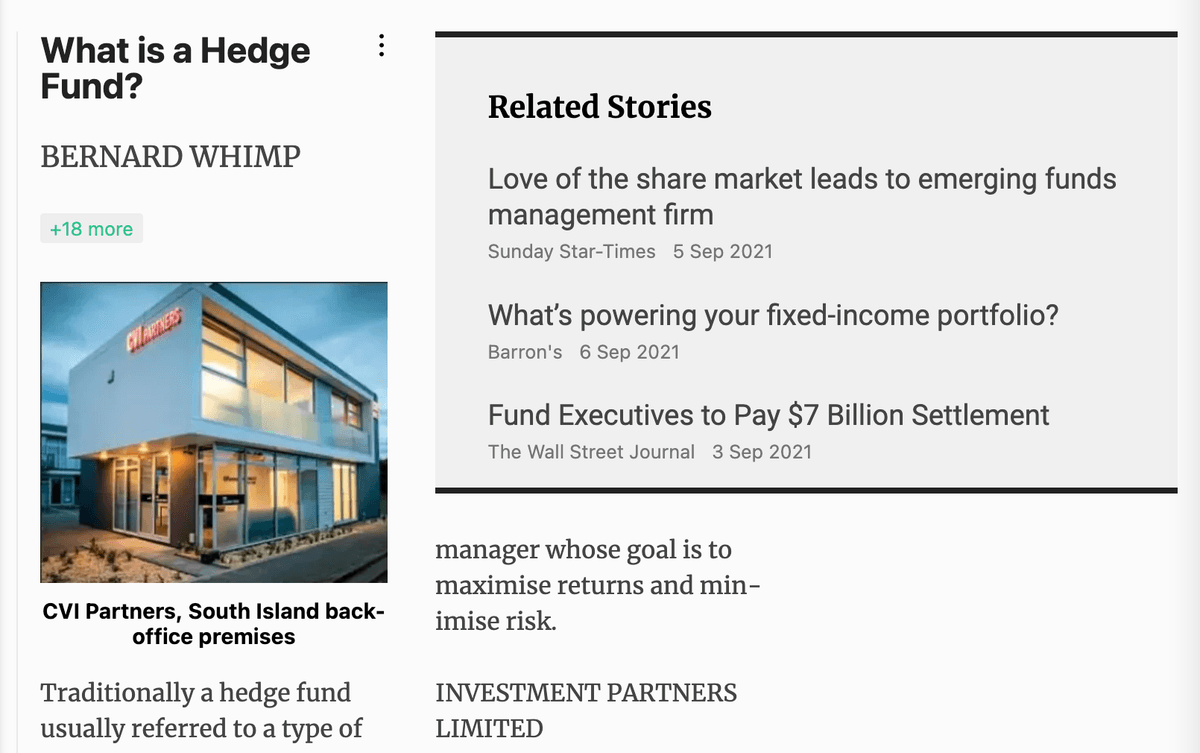The height and width of the screenshot is (753, 1200).
Task: Click the Related Stories heading
Action: click(599, 107)
